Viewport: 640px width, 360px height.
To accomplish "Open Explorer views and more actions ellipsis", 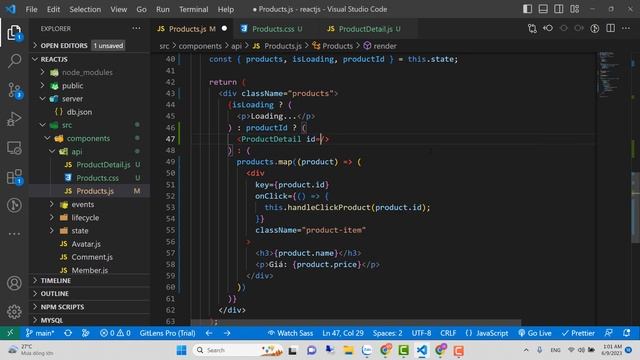I will point(136,28).
